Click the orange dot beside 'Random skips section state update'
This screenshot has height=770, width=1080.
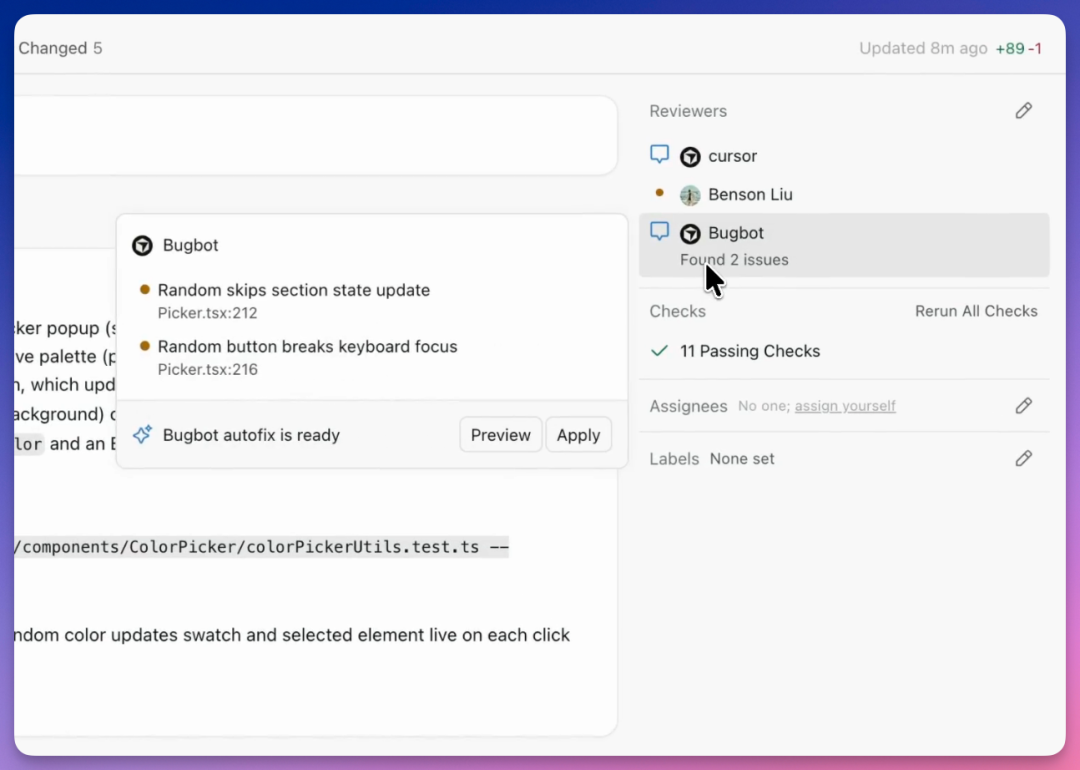click(x=145, y=289)
